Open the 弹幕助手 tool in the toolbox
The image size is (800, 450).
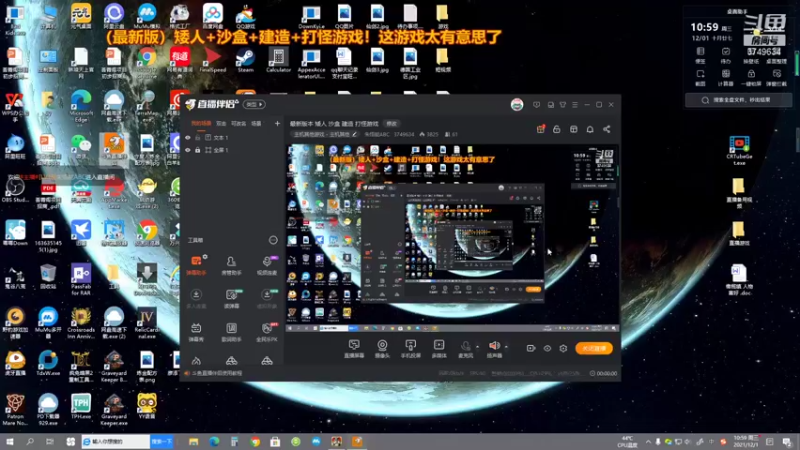click(x=196, y=265)
